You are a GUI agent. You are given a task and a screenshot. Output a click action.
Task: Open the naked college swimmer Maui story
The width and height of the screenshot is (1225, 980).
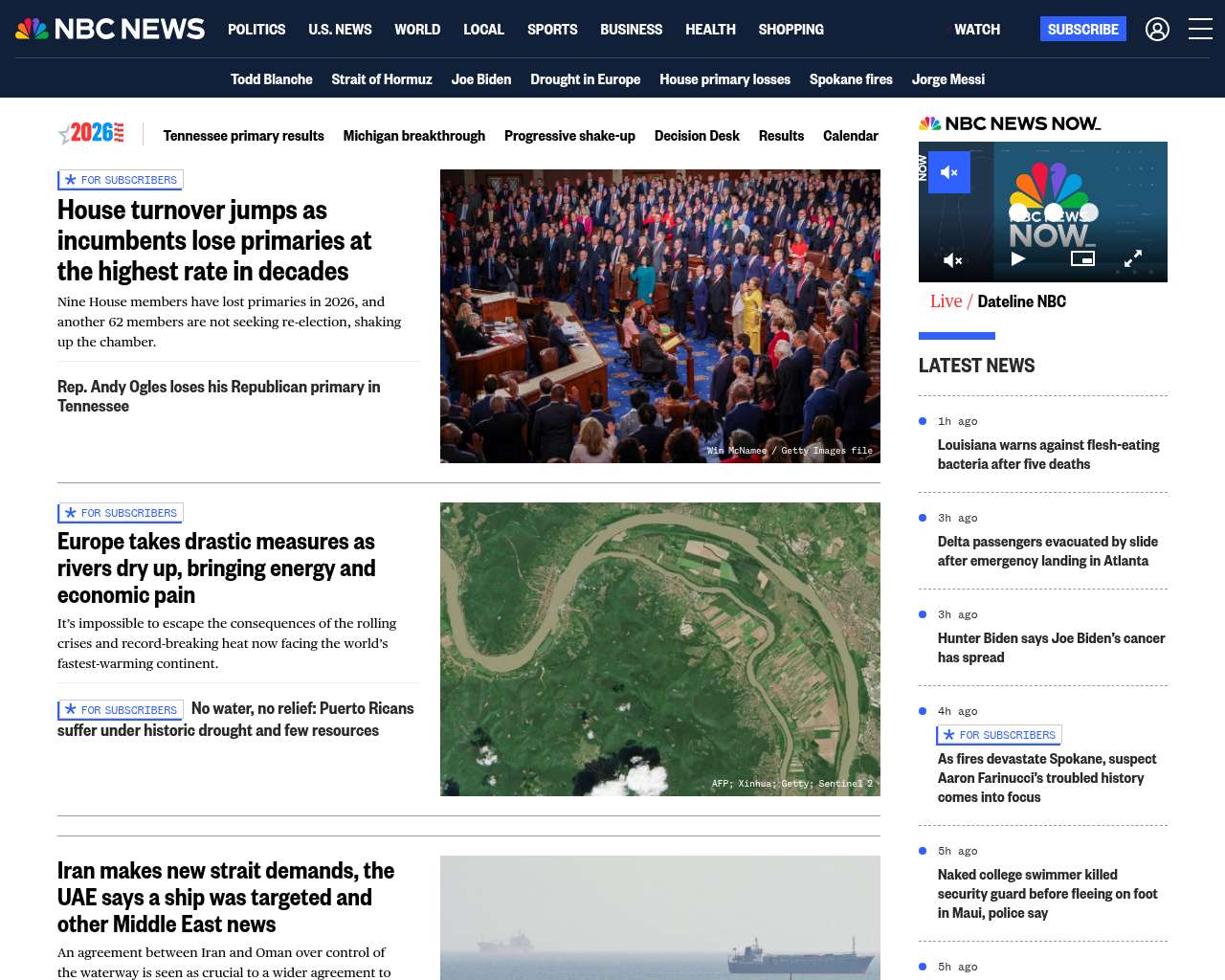coord(1048,894)
